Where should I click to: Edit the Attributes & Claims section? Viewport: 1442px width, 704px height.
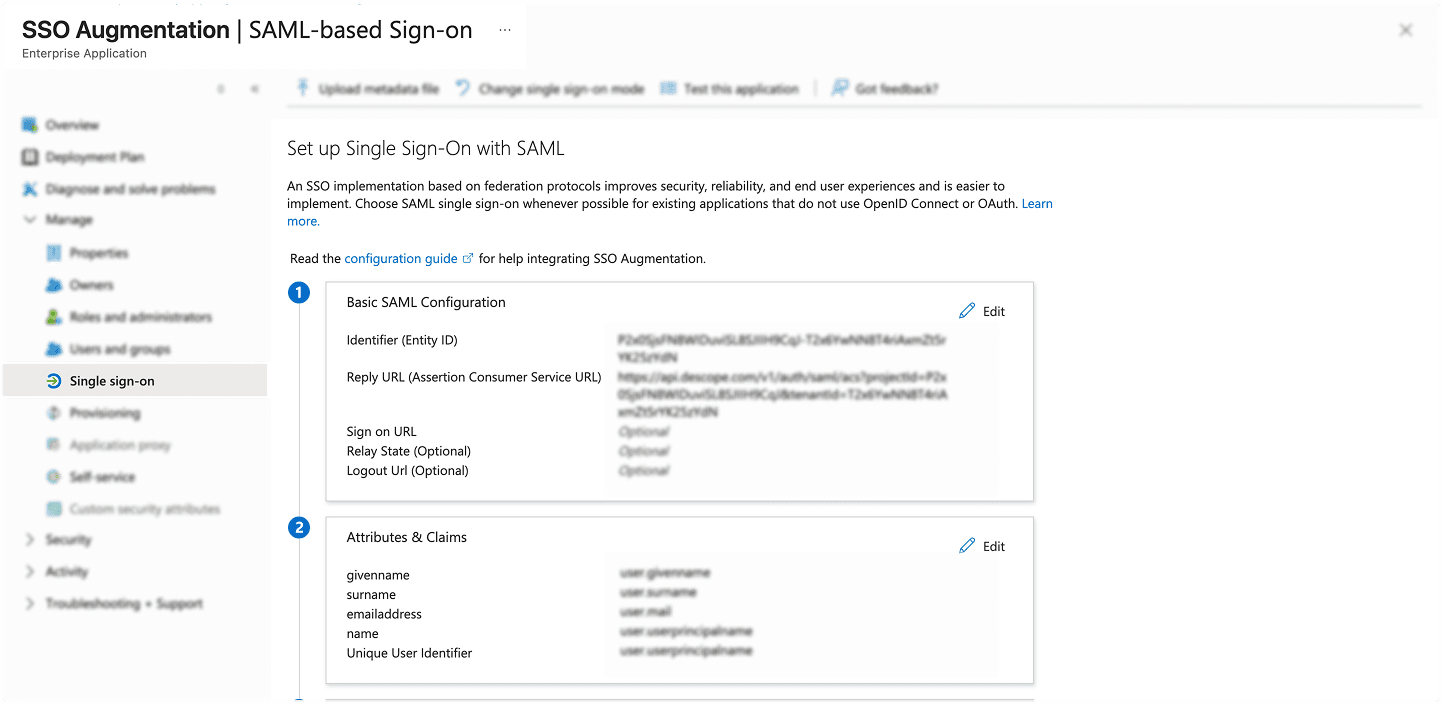[982, 546]
